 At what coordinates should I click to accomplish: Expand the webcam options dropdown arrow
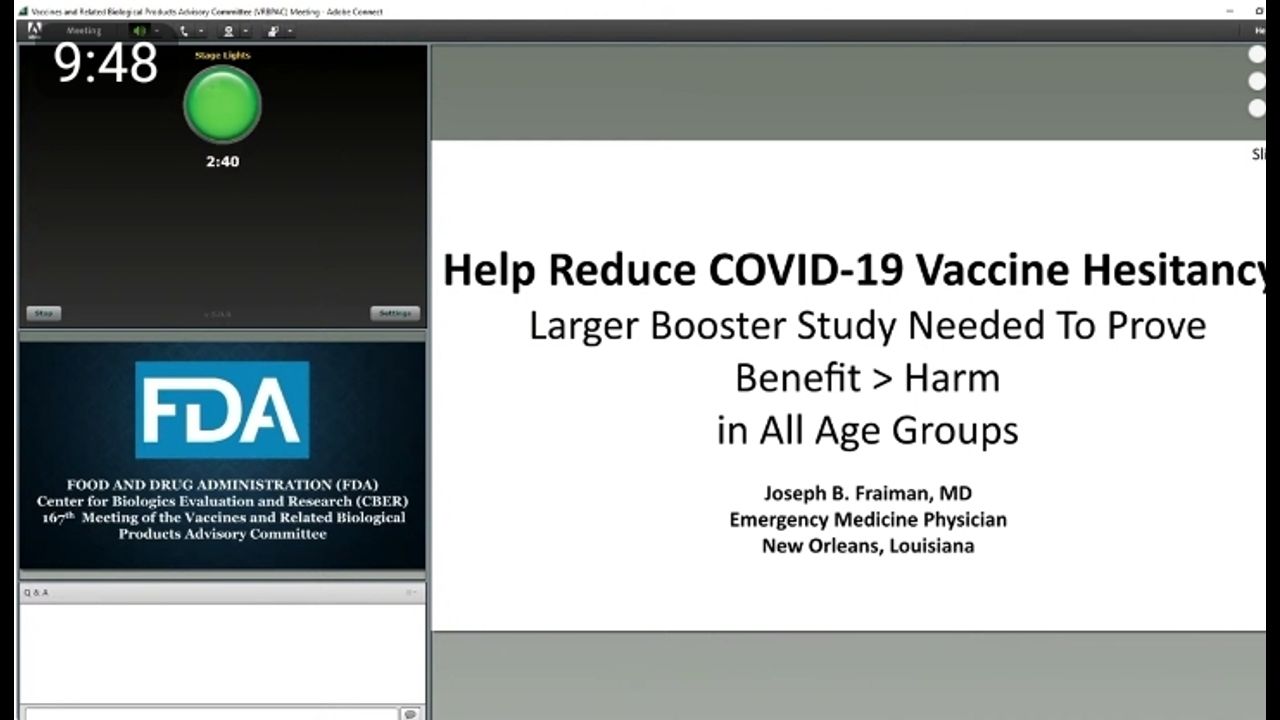click(x=245, y=31)
